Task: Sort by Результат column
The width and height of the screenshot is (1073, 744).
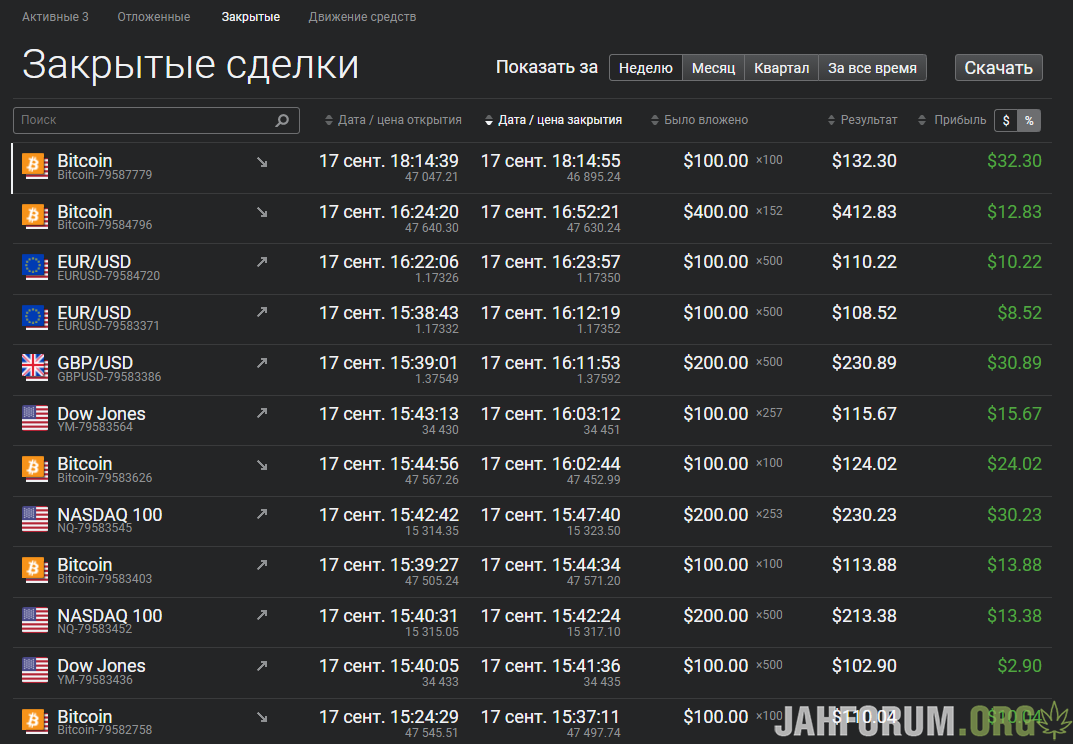Action: [x=862, y=120]
